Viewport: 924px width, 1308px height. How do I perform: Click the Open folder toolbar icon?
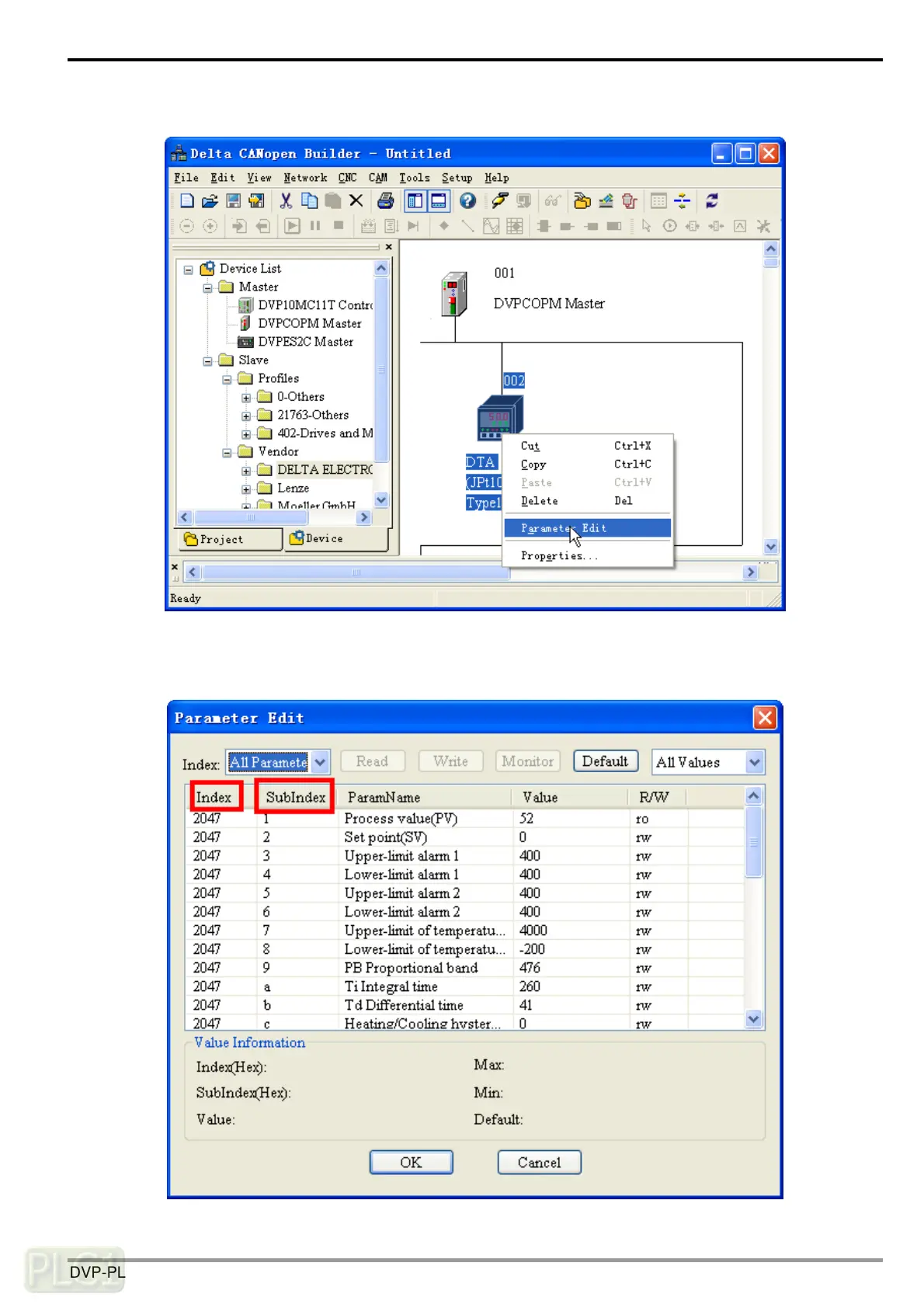[x=209, y=201]
